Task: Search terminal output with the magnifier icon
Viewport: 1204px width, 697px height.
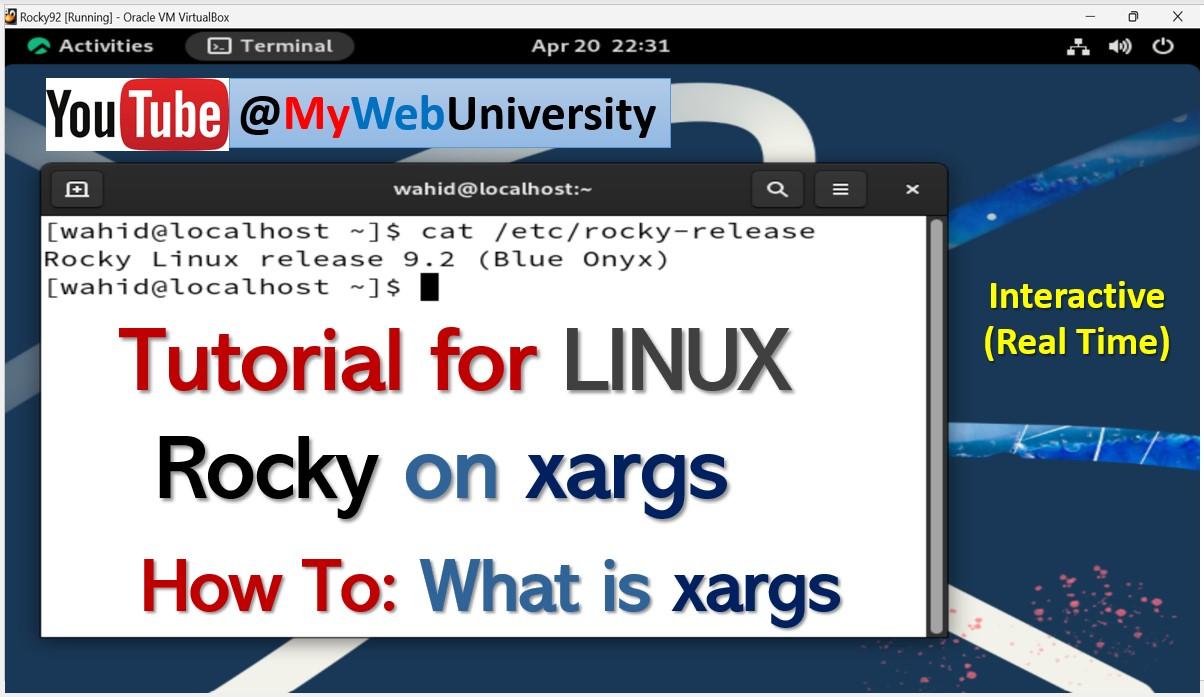Action: coord(777,189)
